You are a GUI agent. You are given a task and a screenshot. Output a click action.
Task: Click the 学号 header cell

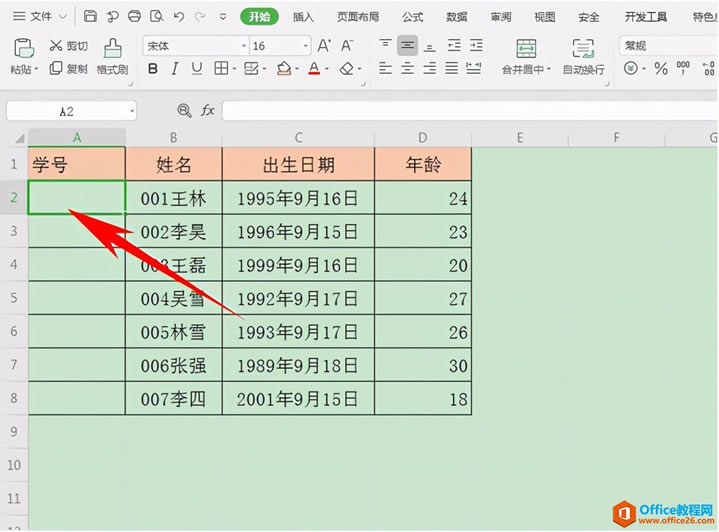[x=77, y=164]
